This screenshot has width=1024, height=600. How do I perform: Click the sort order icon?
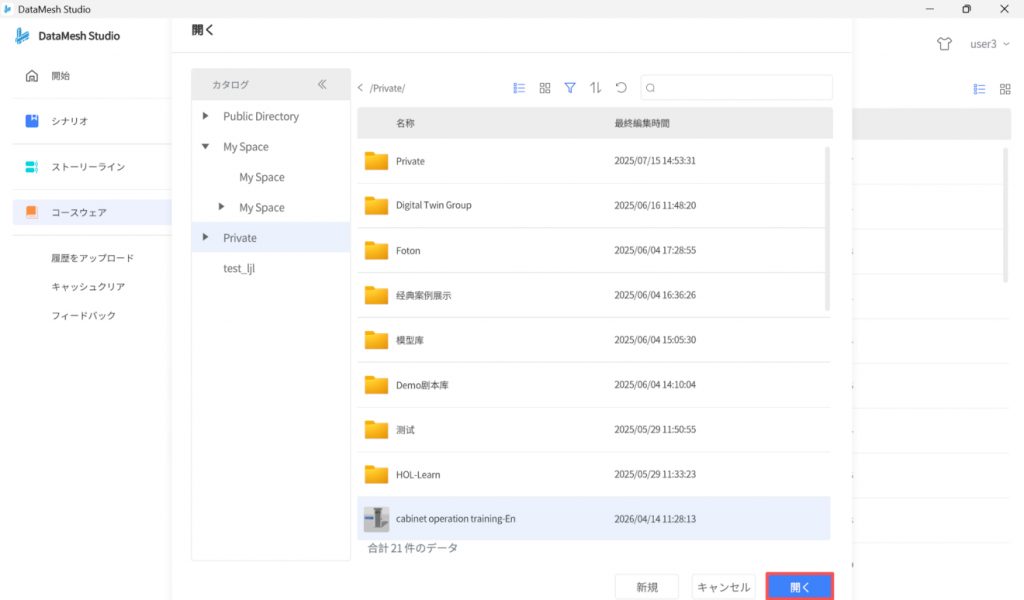pos(596,88)
